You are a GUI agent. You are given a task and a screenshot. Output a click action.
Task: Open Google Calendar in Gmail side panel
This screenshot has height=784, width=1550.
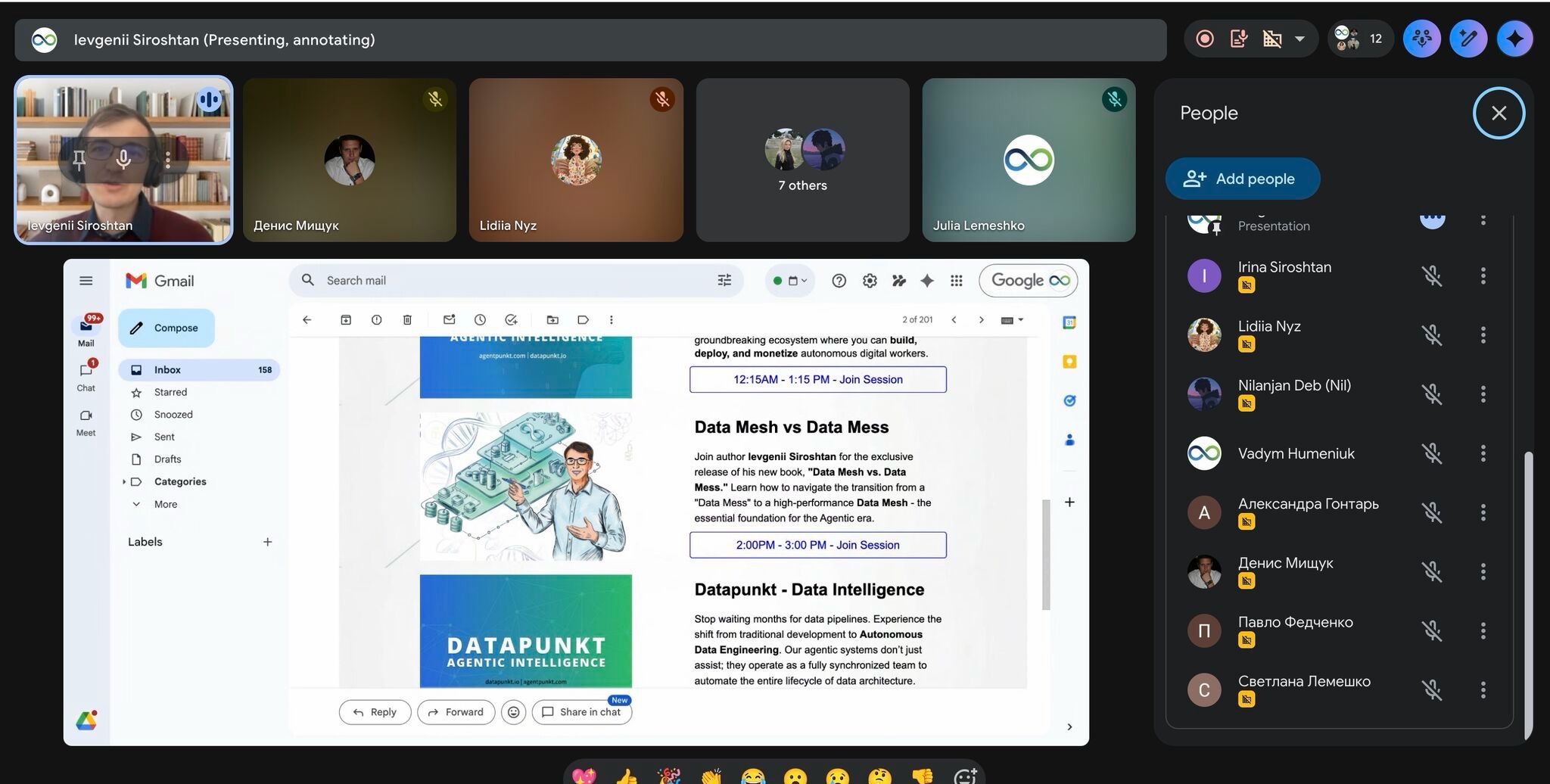click(1069, 323)
